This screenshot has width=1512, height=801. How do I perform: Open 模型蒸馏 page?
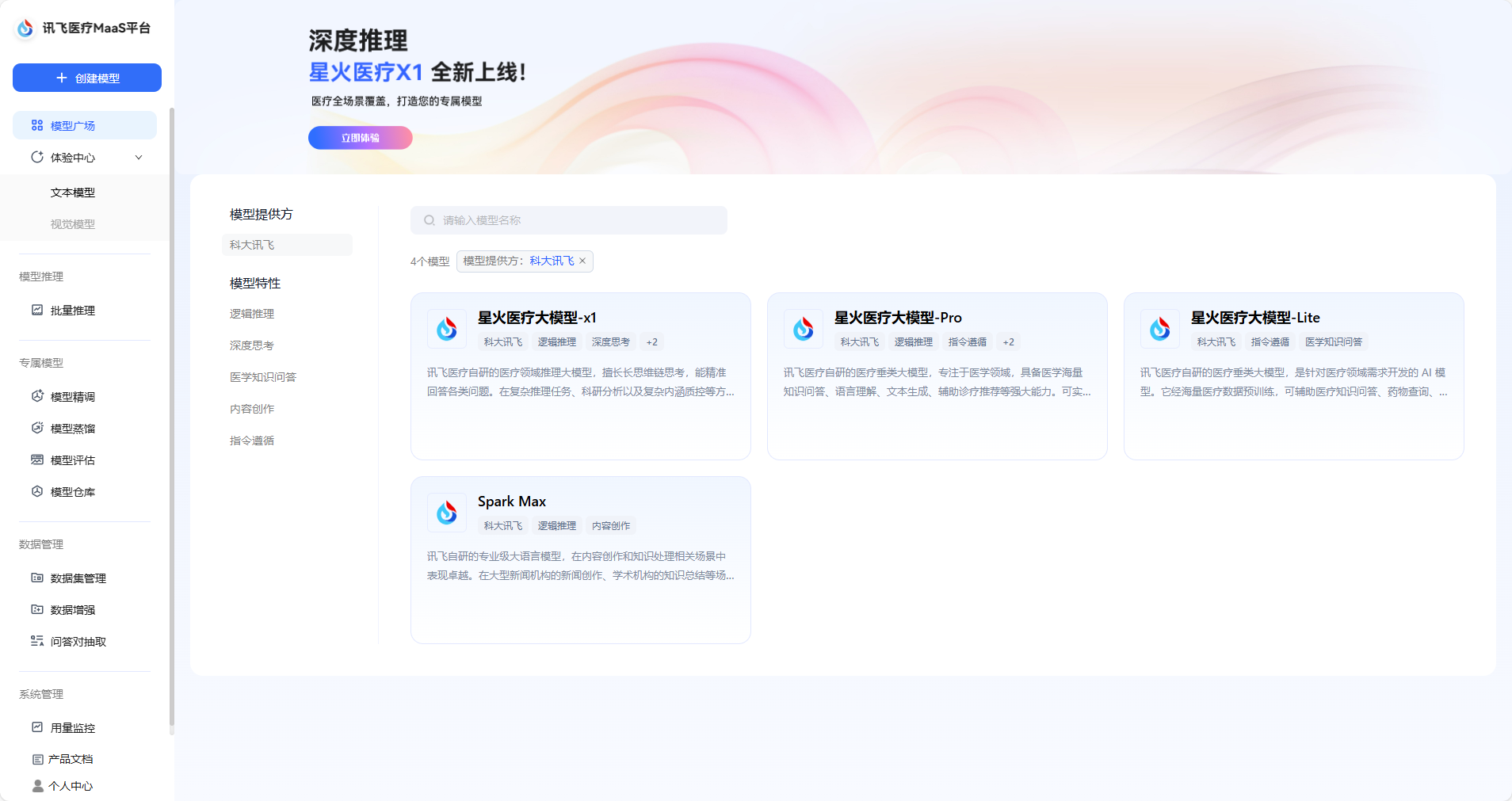(73, 429)
